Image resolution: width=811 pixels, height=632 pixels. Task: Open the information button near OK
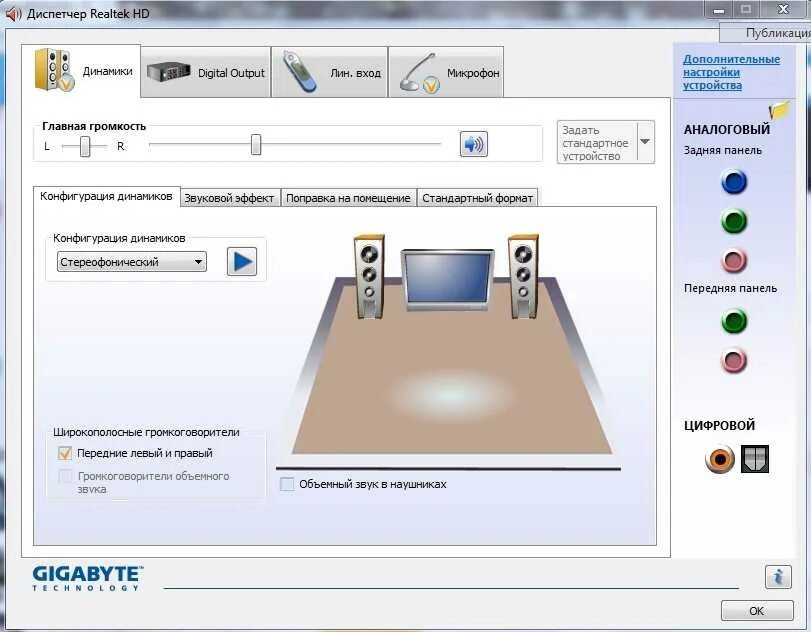tap(778, 576)
